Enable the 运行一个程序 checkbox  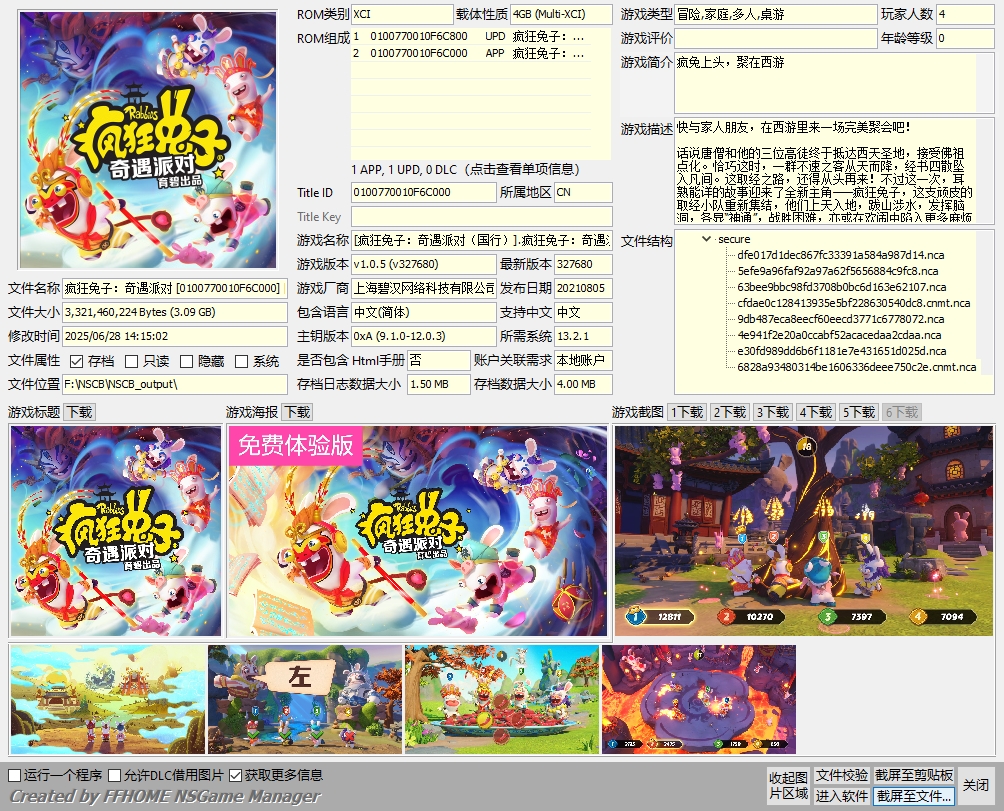(15, 775)
